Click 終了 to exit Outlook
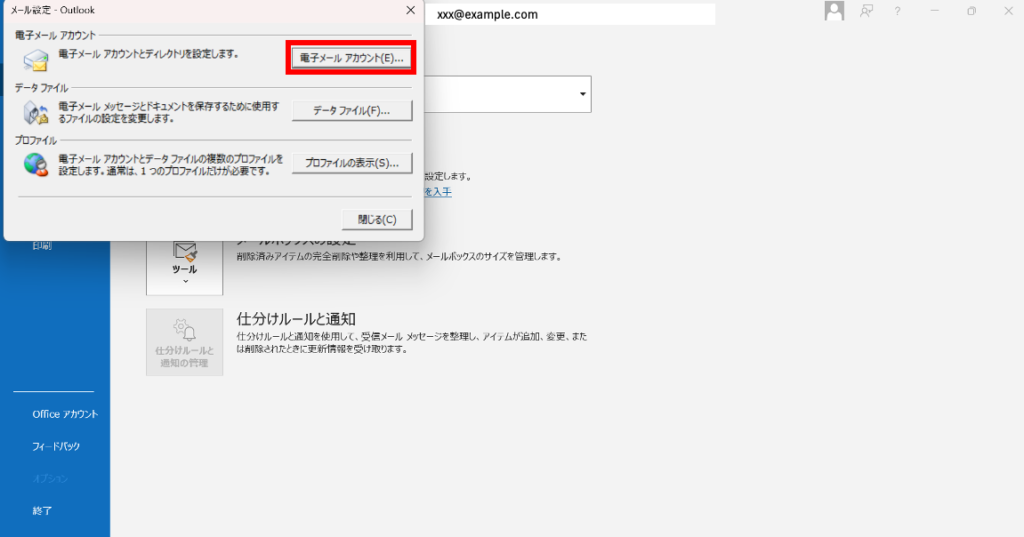Screen dimensions: 1024x537 coord(42,510)
